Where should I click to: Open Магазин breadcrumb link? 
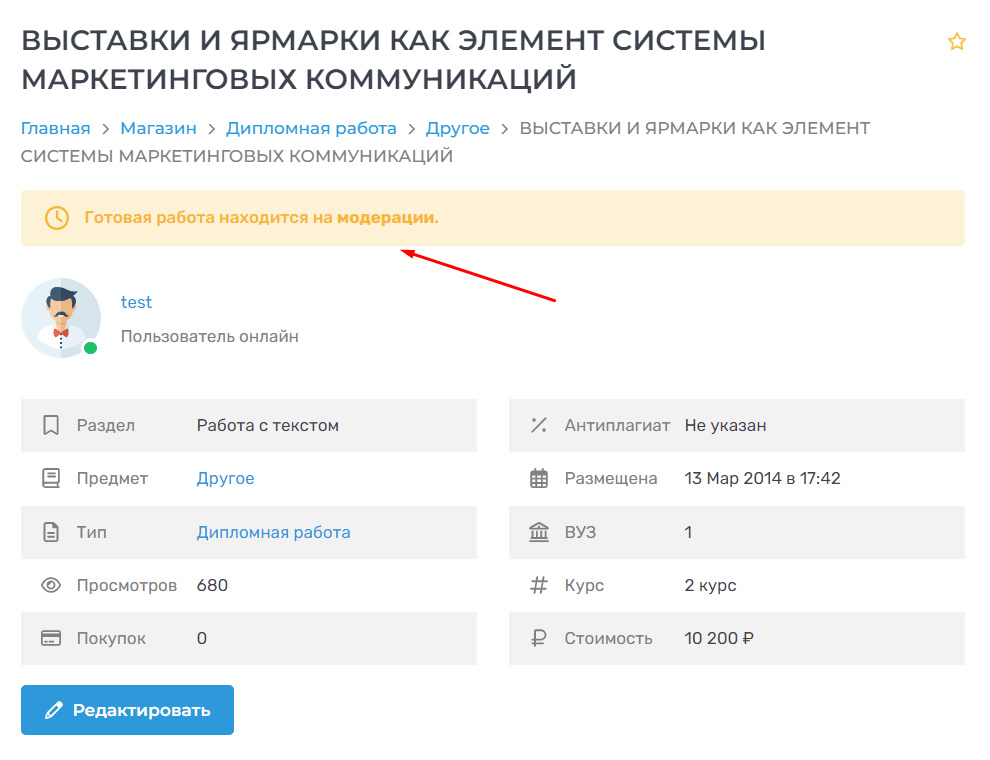click(x=158, y=129)
